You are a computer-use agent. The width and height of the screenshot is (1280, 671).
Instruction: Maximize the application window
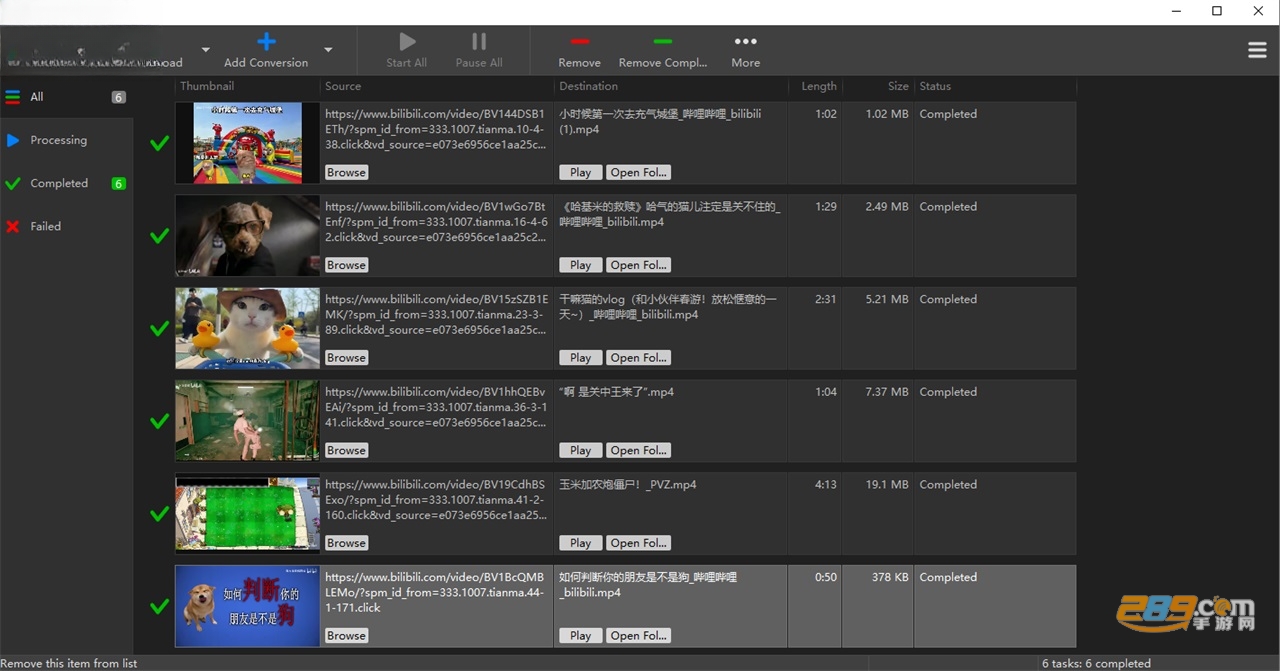[1217, 11]
